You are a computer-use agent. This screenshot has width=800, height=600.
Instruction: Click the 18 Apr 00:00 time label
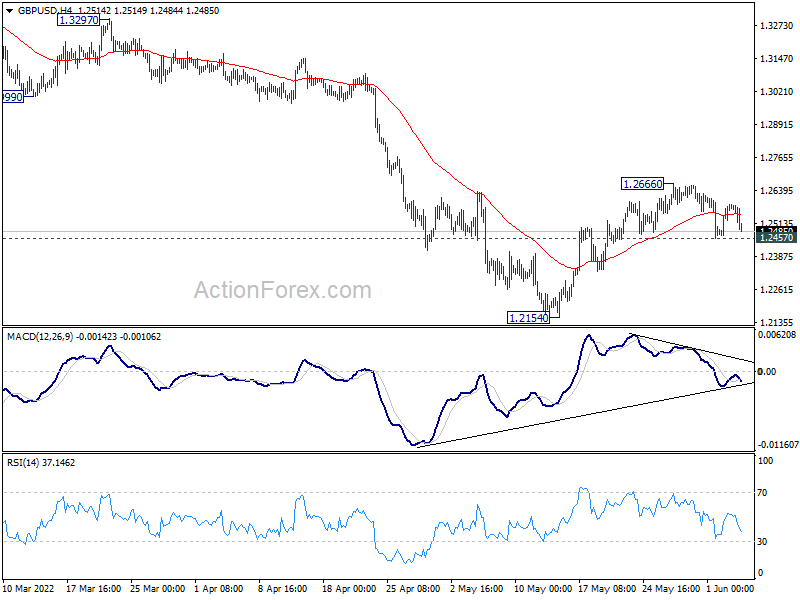349,589
